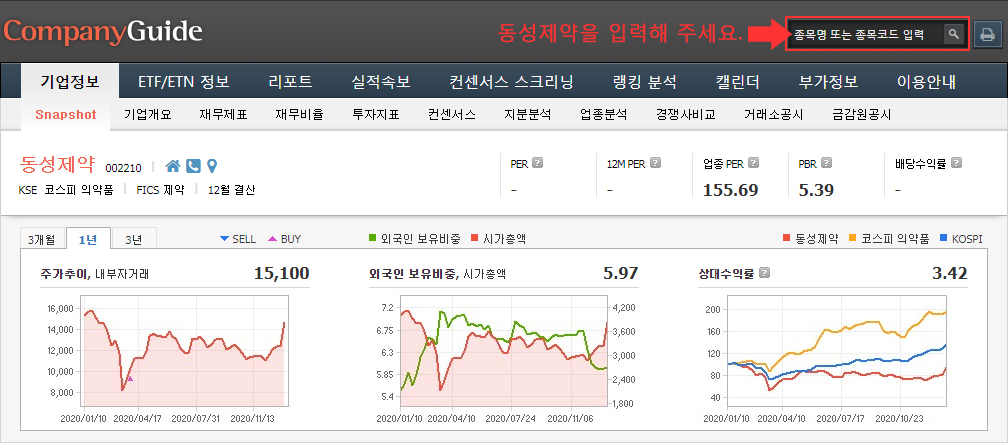Click the green 외국인 보유비중 legend swatch
The height and width of the screenshot is (443, 1008).
[x=372, y=239]
